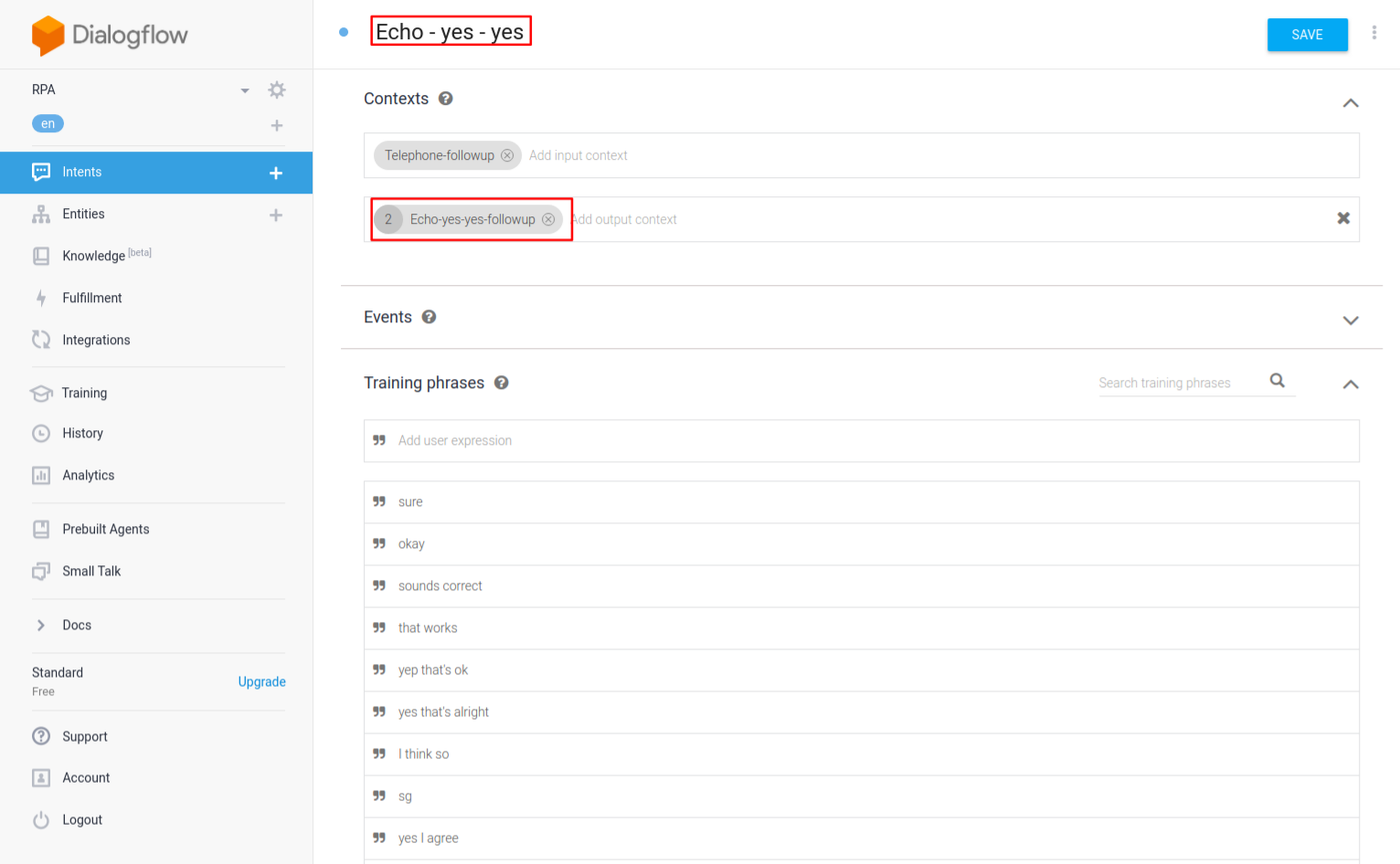The height and width of the screenshot is (864, 1400).
Task: Go to Integrations in the sidebar
Action: point(96,340)
